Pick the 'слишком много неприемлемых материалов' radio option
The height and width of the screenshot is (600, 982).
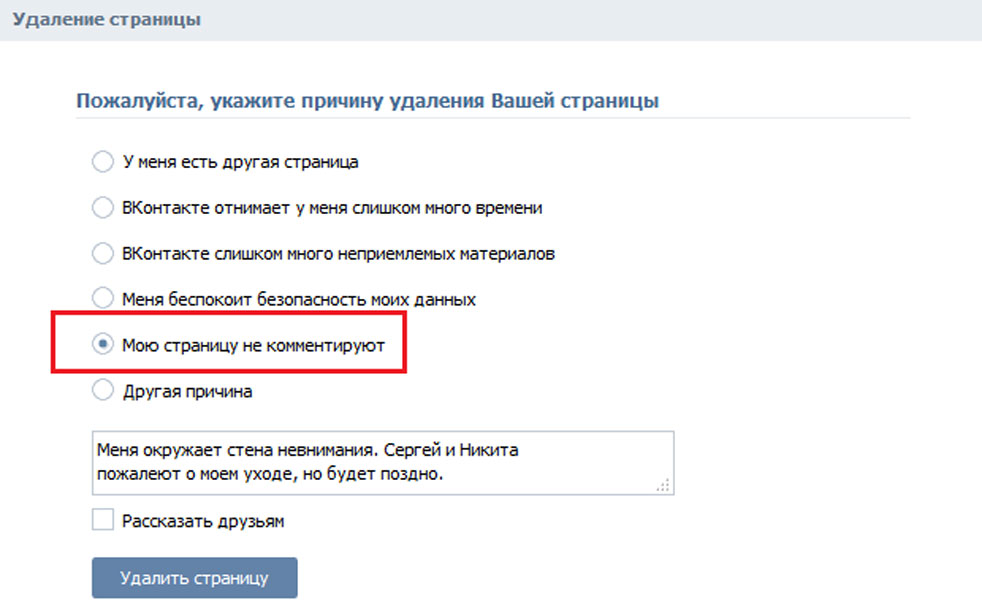[x=103, y=254]
